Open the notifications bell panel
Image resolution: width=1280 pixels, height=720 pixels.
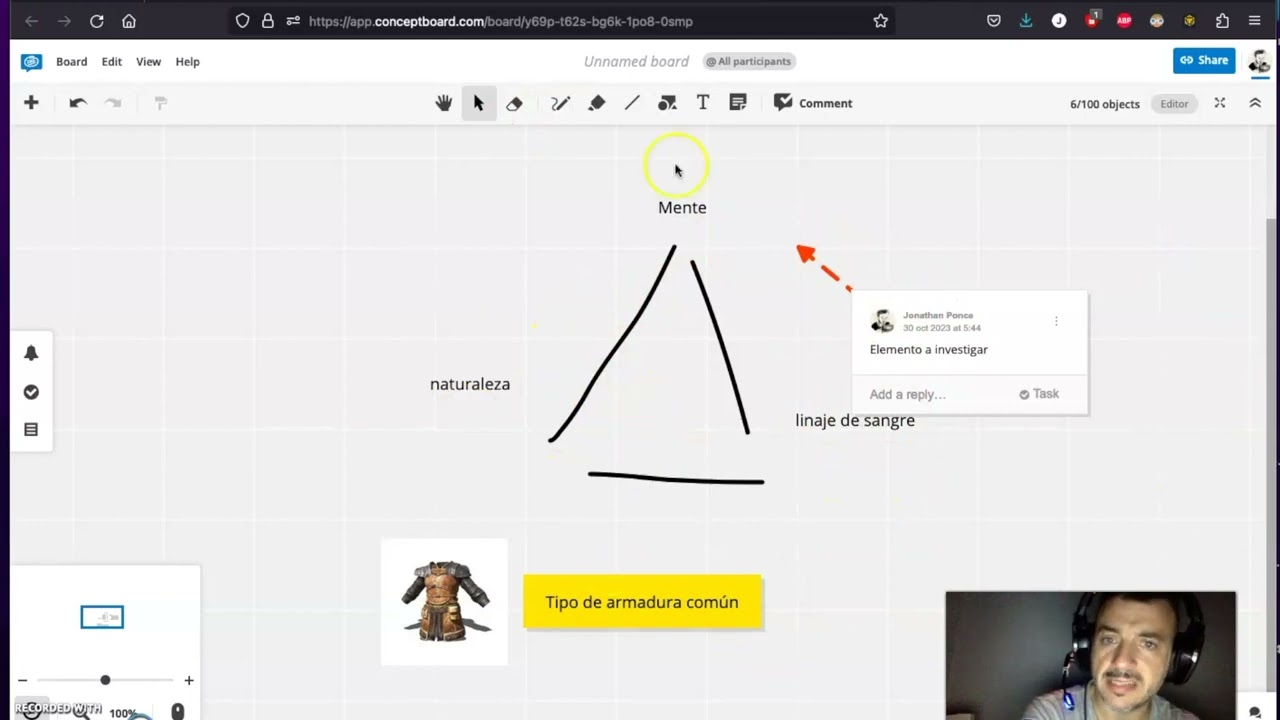pyautogui.click(x=31, y=353)
